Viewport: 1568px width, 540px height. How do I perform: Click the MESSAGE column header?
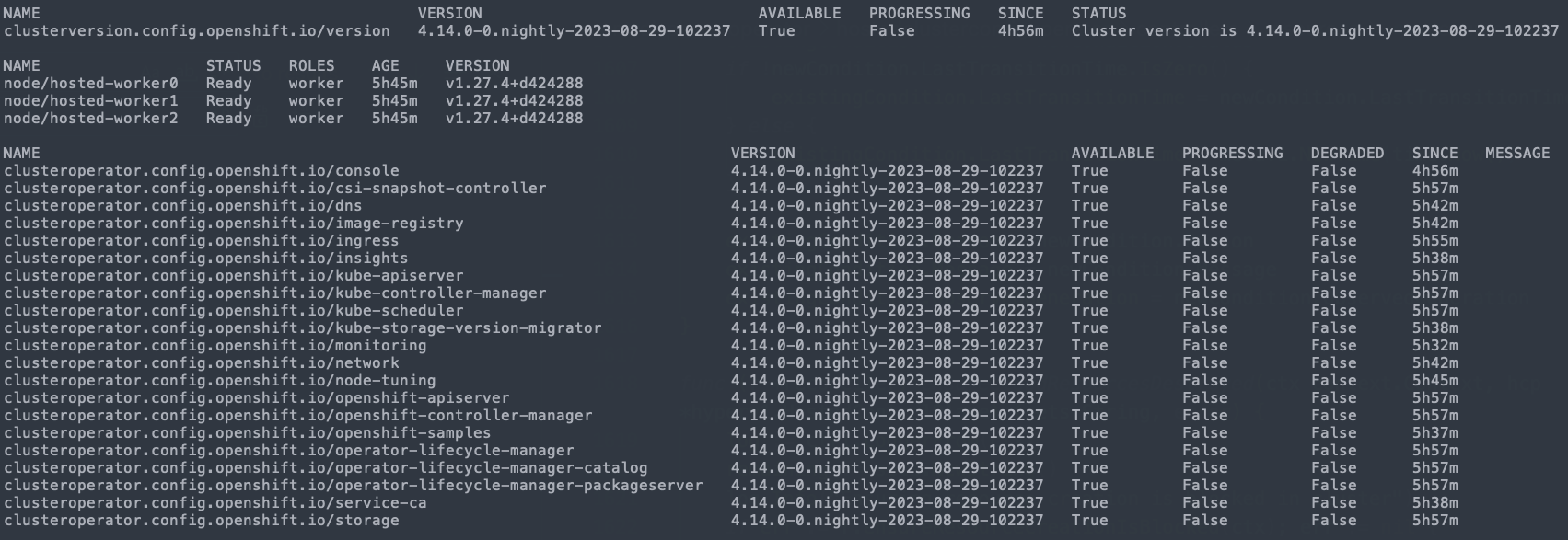[1517, 154]
